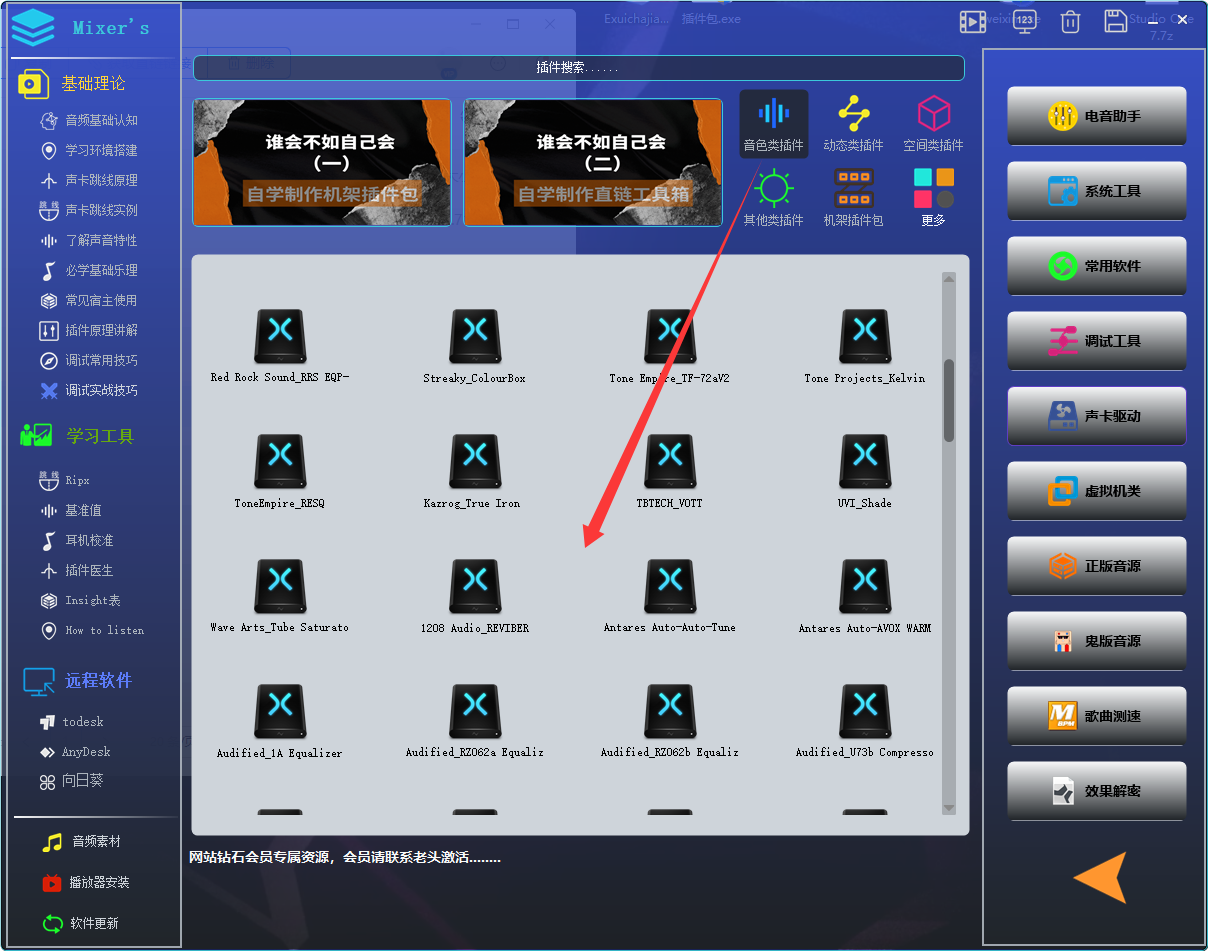Click the 声卡驱动 button
Screen dimensions: 1208x951
(1097, 416)
